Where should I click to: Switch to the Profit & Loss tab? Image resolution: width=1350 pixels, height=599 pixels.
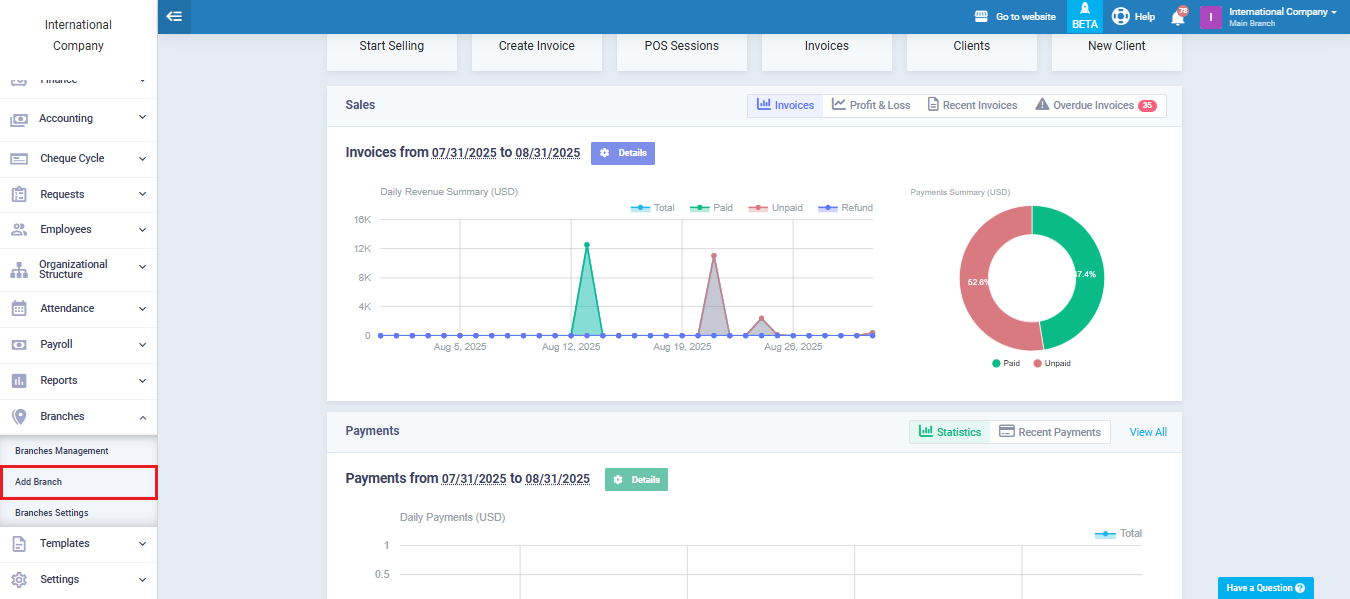[871, 105]
